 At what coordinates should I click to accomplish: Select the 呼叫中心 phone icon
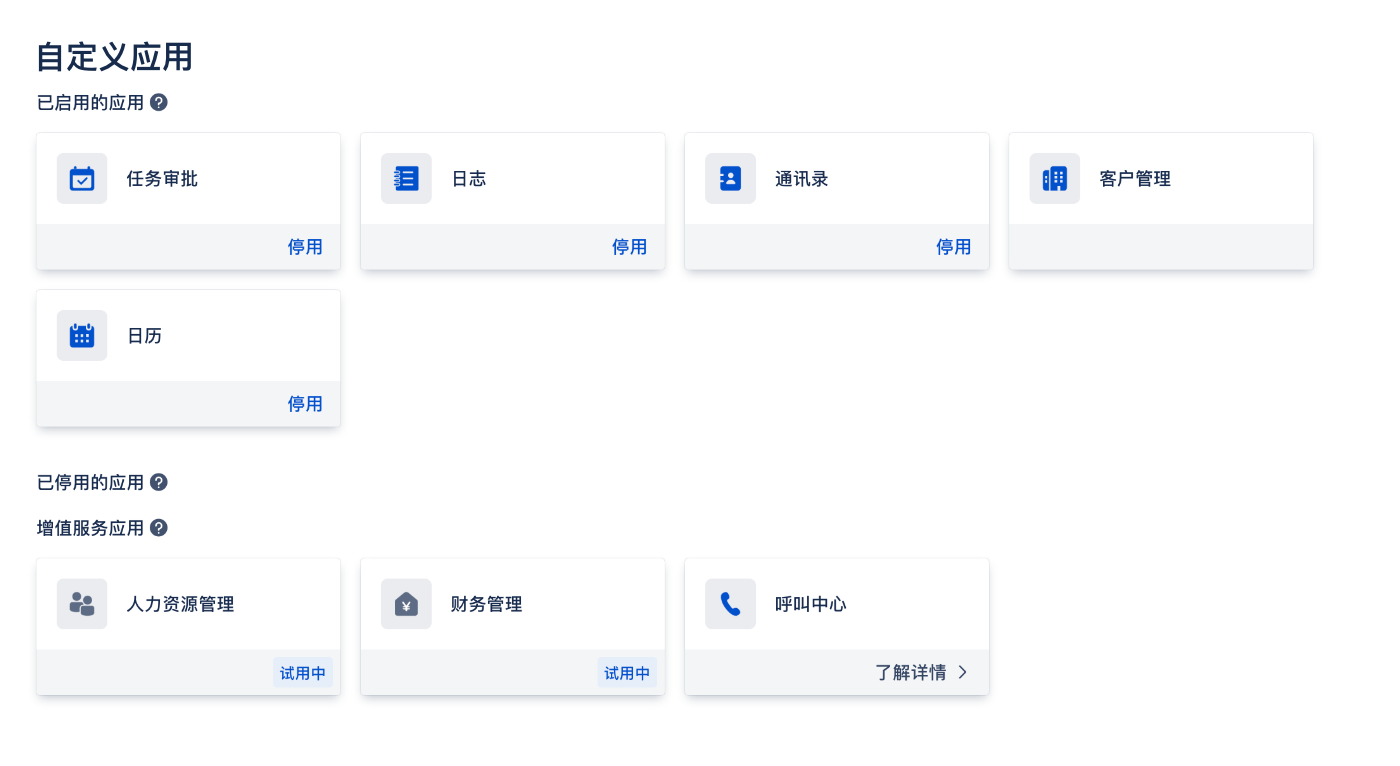730,604
